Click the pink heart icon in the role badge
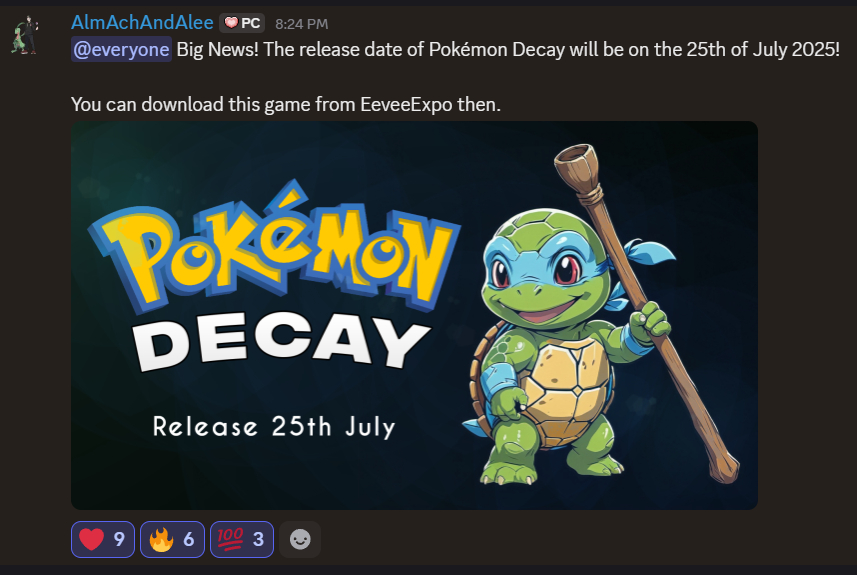Image resolution: width=857 pixels, height=575 pixels. [x=231, y=23]
